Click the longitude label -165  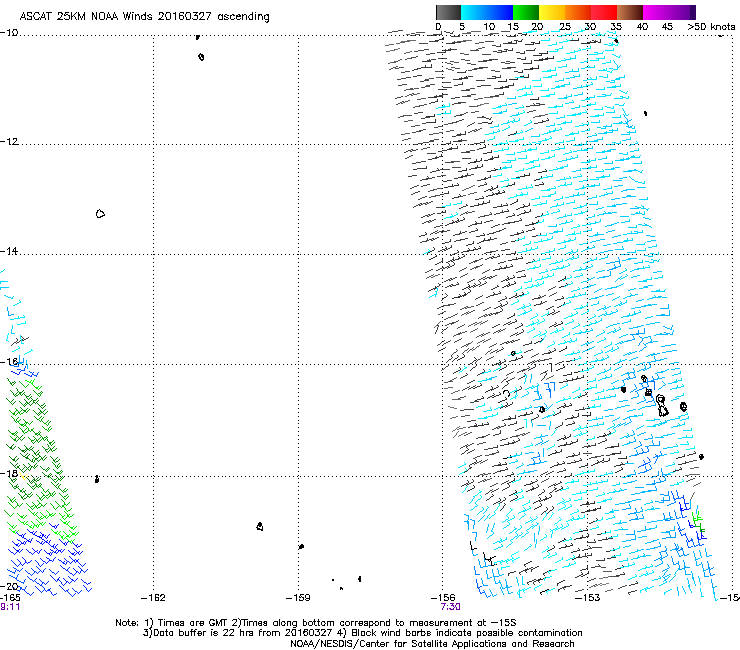10,598
